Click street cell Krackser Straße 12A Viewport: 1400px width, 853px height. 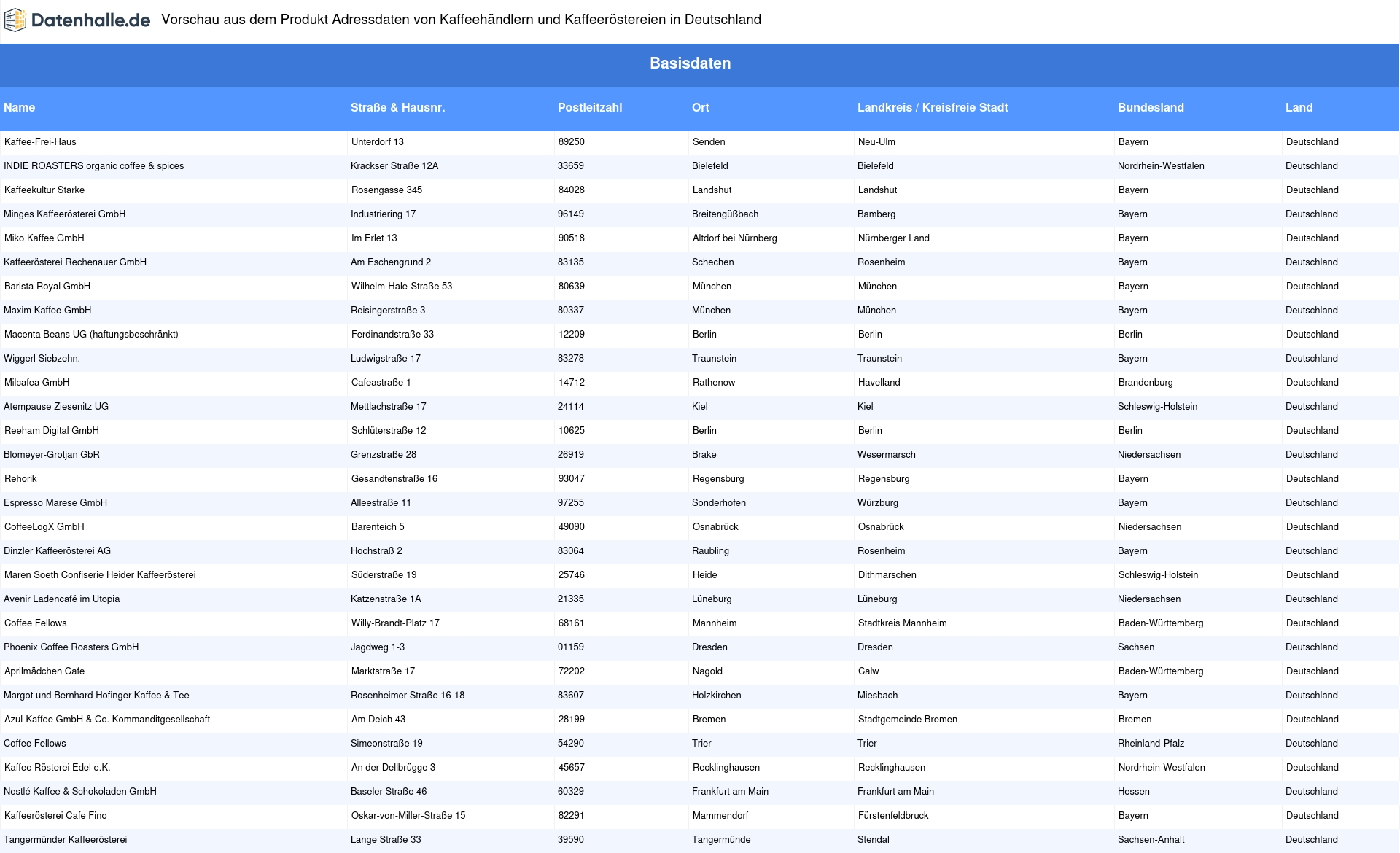[x=394, y=166]
